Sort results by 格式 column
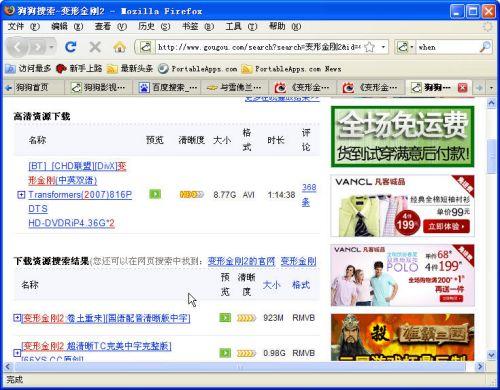Screen dimensions: 500x390 301,285
